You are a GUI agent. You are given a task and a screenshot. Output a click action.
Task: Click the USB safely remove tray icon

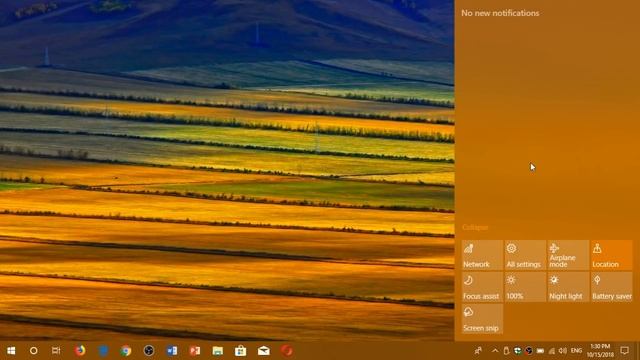click(506, 351)
